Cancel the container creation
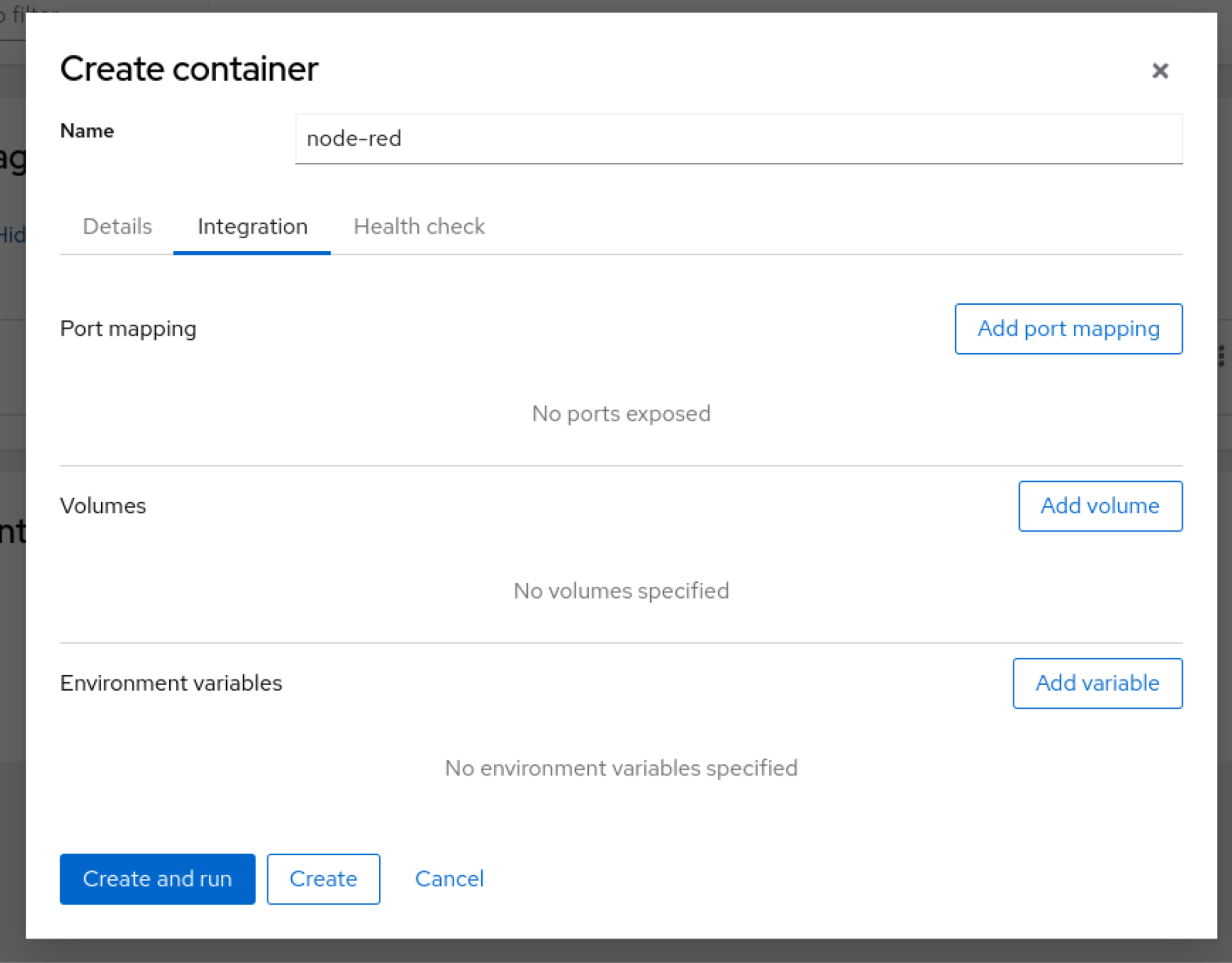This screenshot has height=963, width=1232. tap(449, 879)
